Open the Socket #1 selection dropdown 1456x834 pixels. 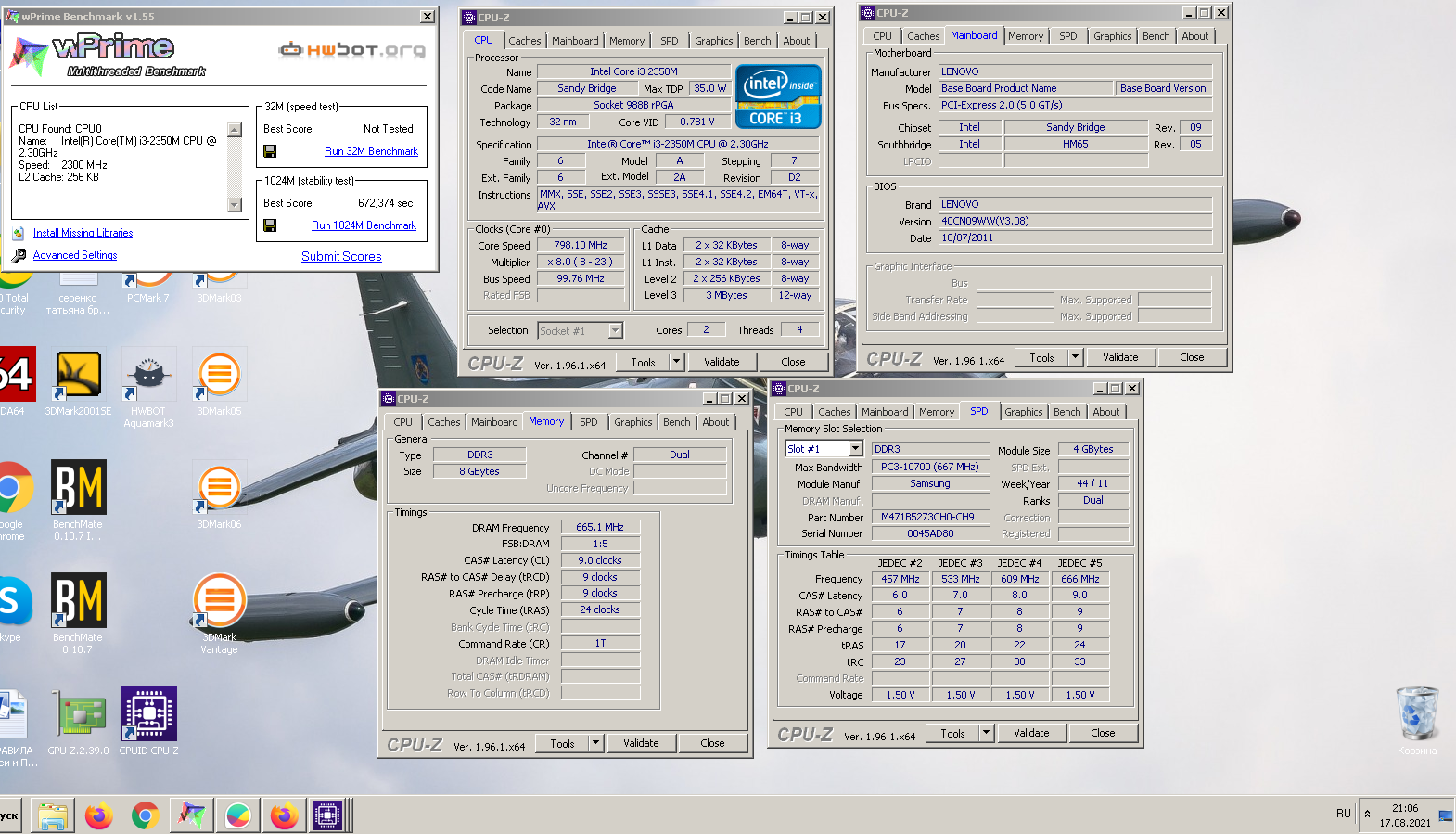click(x=615, y=331)
